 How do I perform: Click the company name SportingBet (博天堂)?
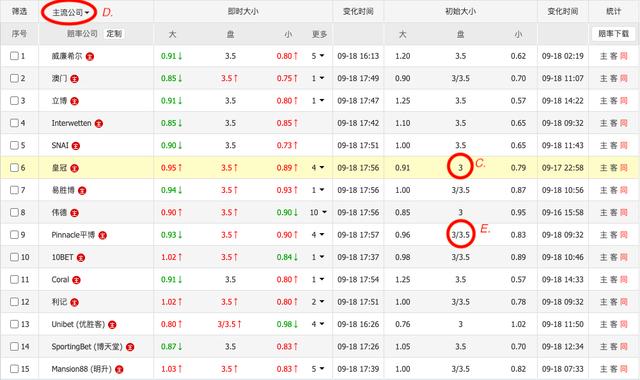(x=87, y=347)
